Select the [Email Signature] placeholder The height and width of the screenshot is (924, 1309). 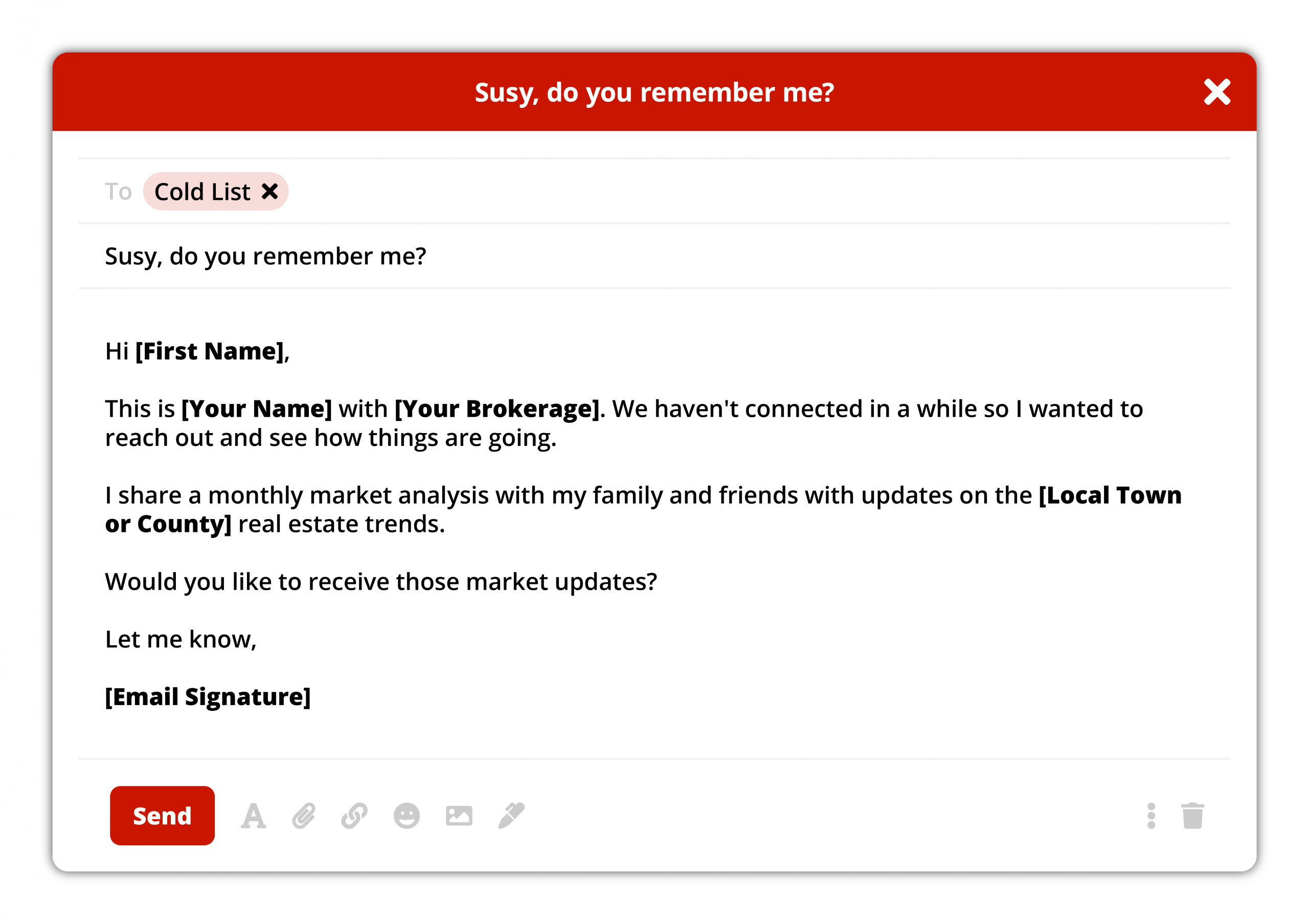tap(208, 697)
